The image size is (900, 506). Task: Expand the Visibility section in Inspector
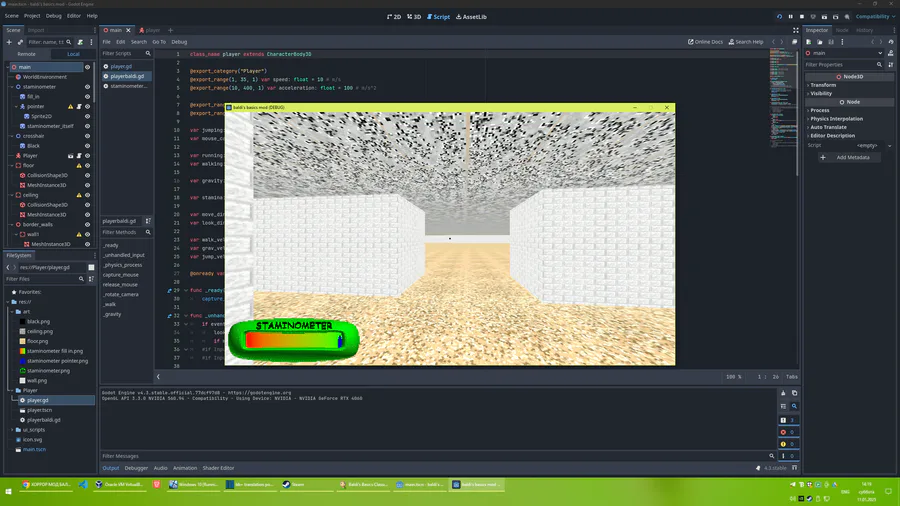820,94
